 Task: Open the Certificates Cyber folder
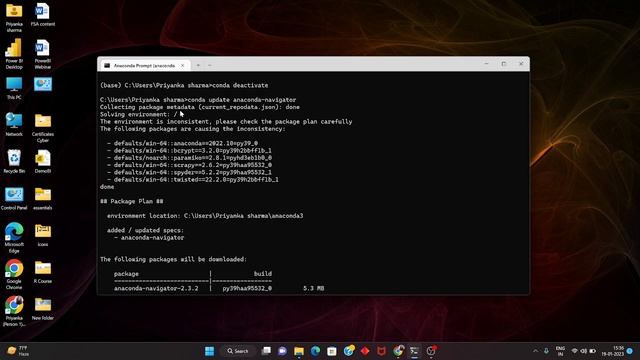[42, 128]
